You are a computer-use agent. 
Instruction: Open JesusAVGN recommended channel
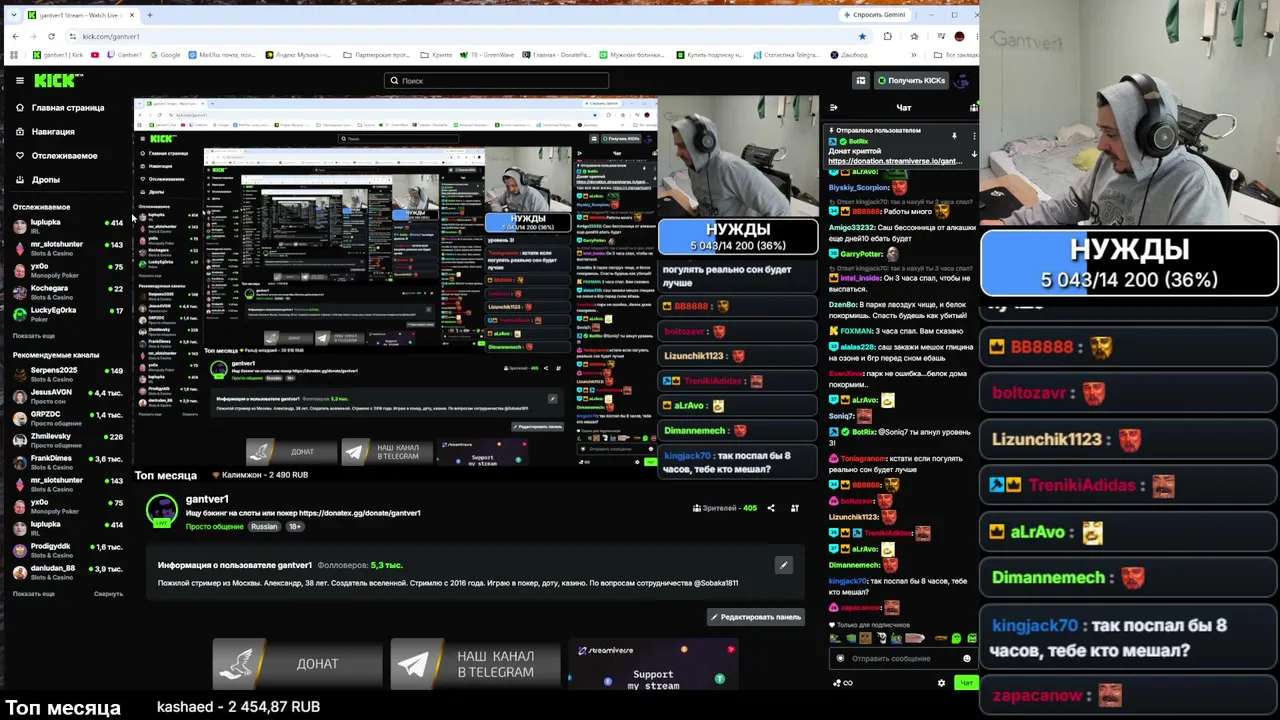tap(68, 396)
